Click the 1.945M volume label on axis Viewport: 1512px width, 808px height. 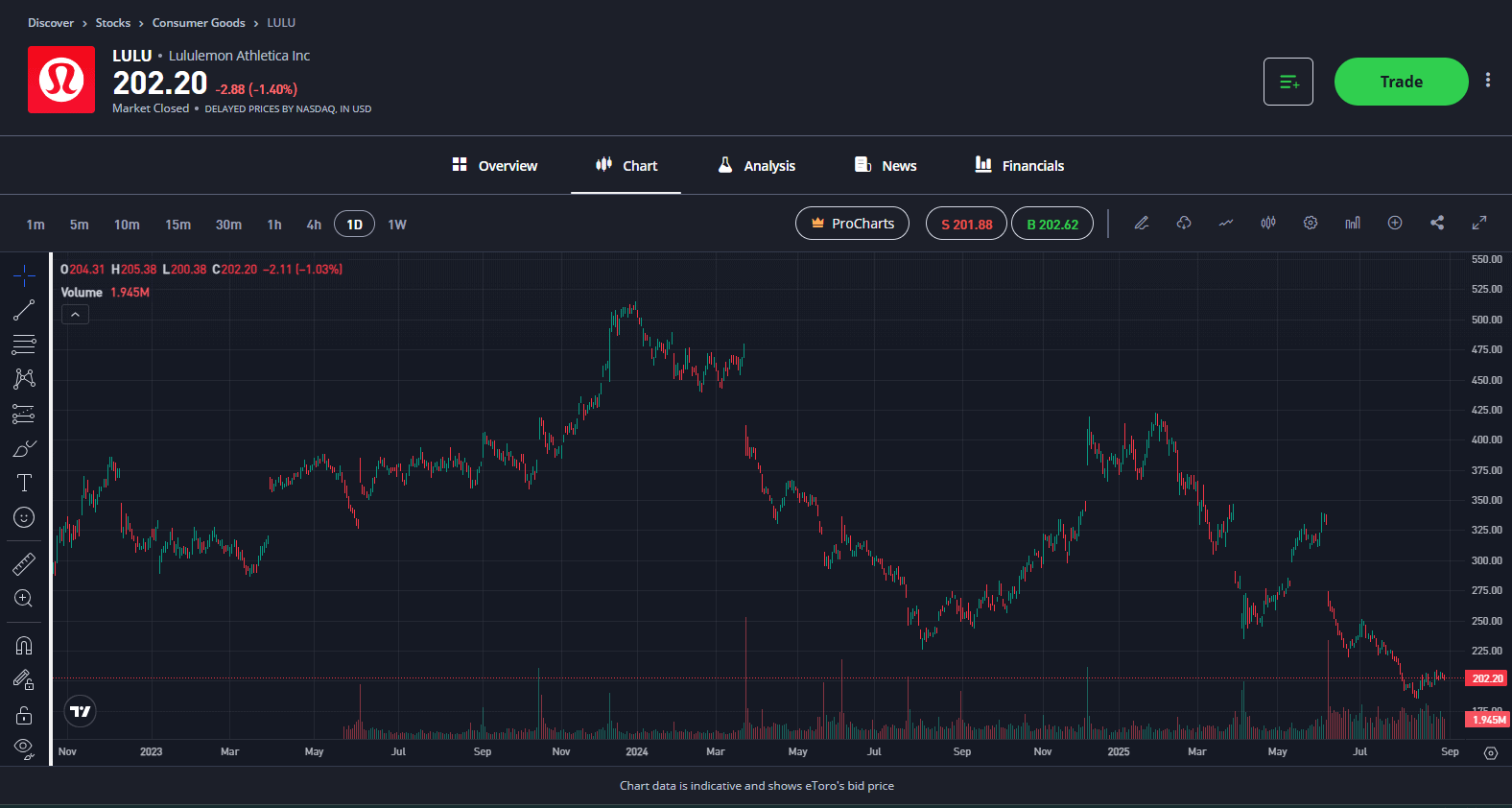coord(1487,720)
